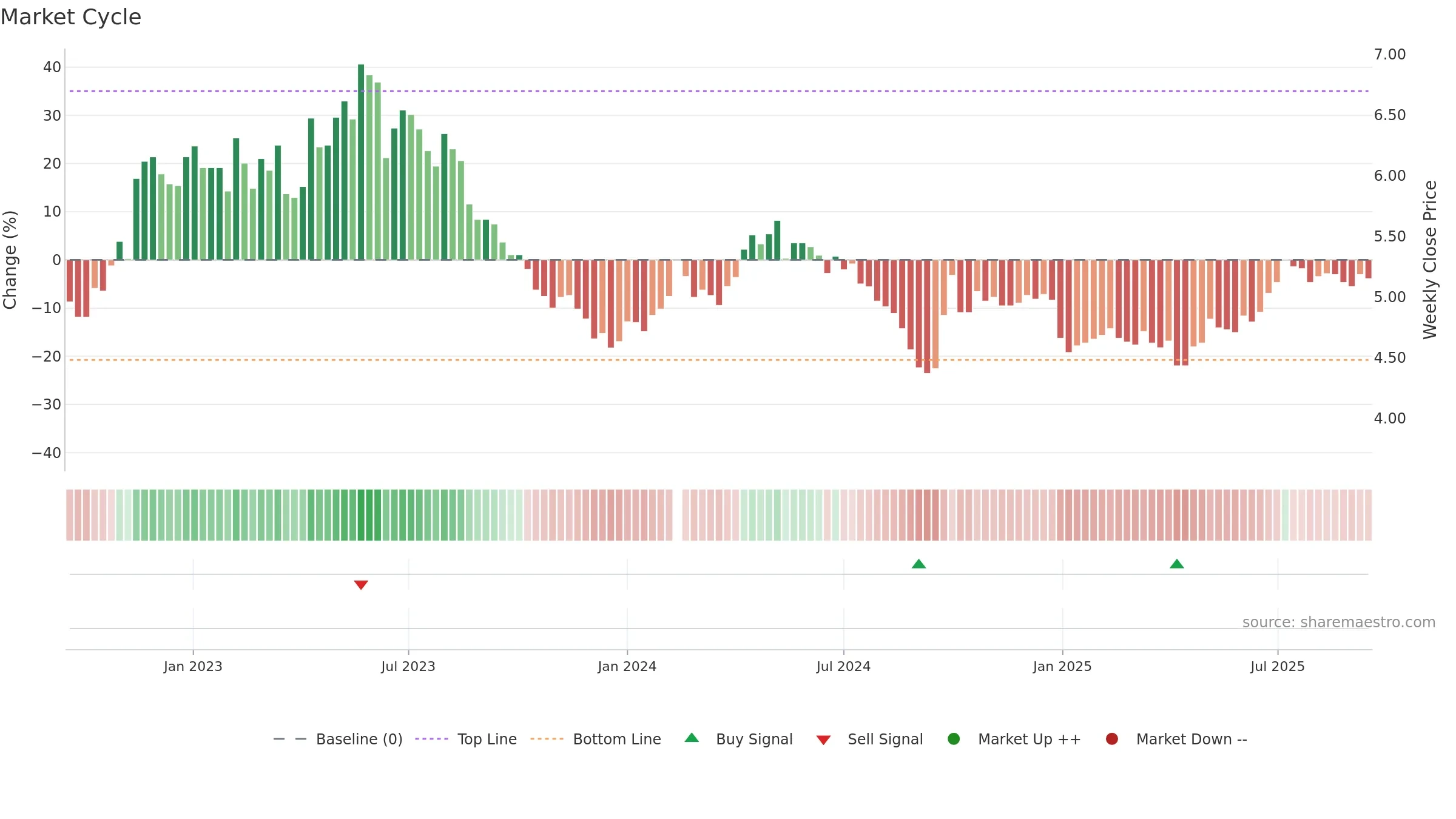Click the Jan 2025 axis label
Image resolution: width=1456 pixels, height=819 pixels.
[1062, 666]
